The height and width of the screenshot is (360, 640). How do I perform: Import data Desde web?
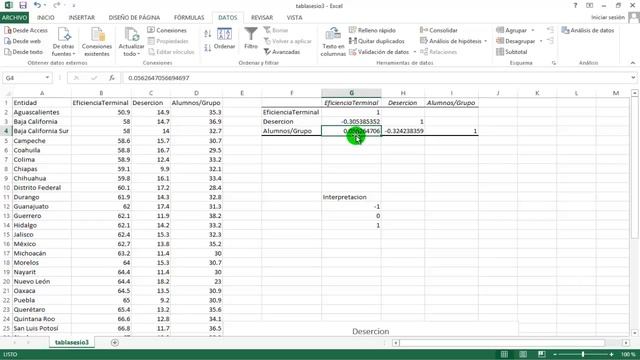(23, 41)
